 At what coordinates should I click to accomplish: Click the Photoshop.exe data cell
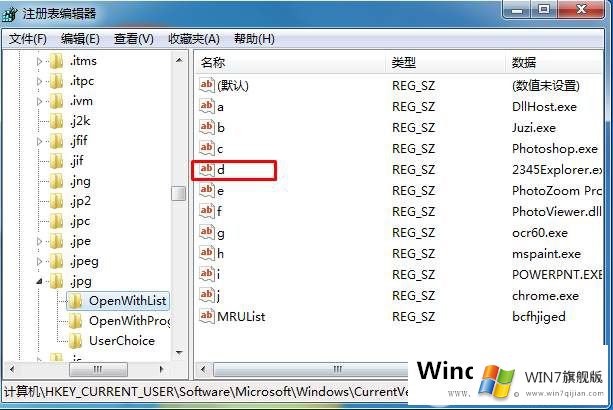pos(555,149)
